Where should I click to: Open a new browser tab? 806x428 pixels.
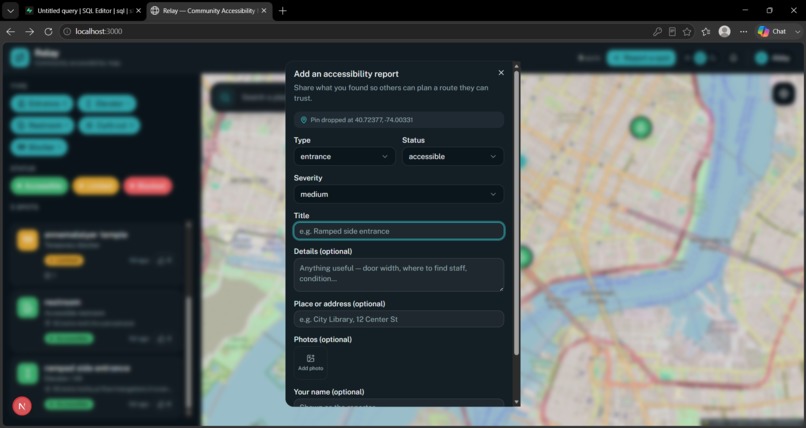pos(283,11)
